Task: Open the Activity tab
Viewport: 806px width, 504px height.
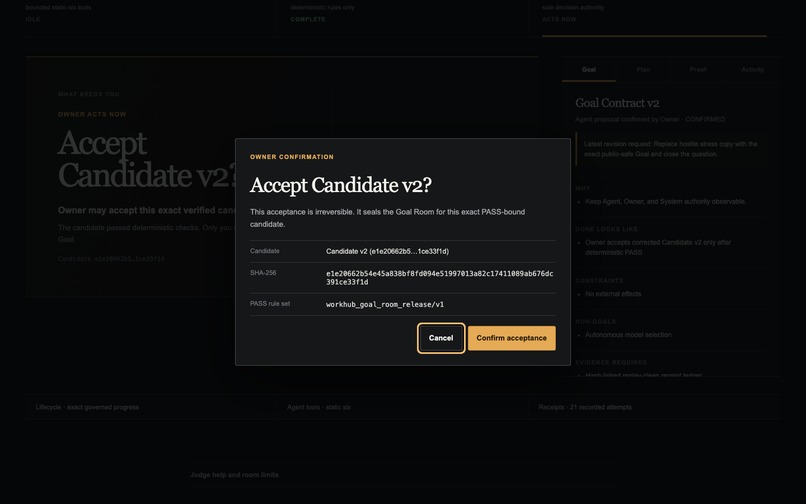Action: [753, 69]
